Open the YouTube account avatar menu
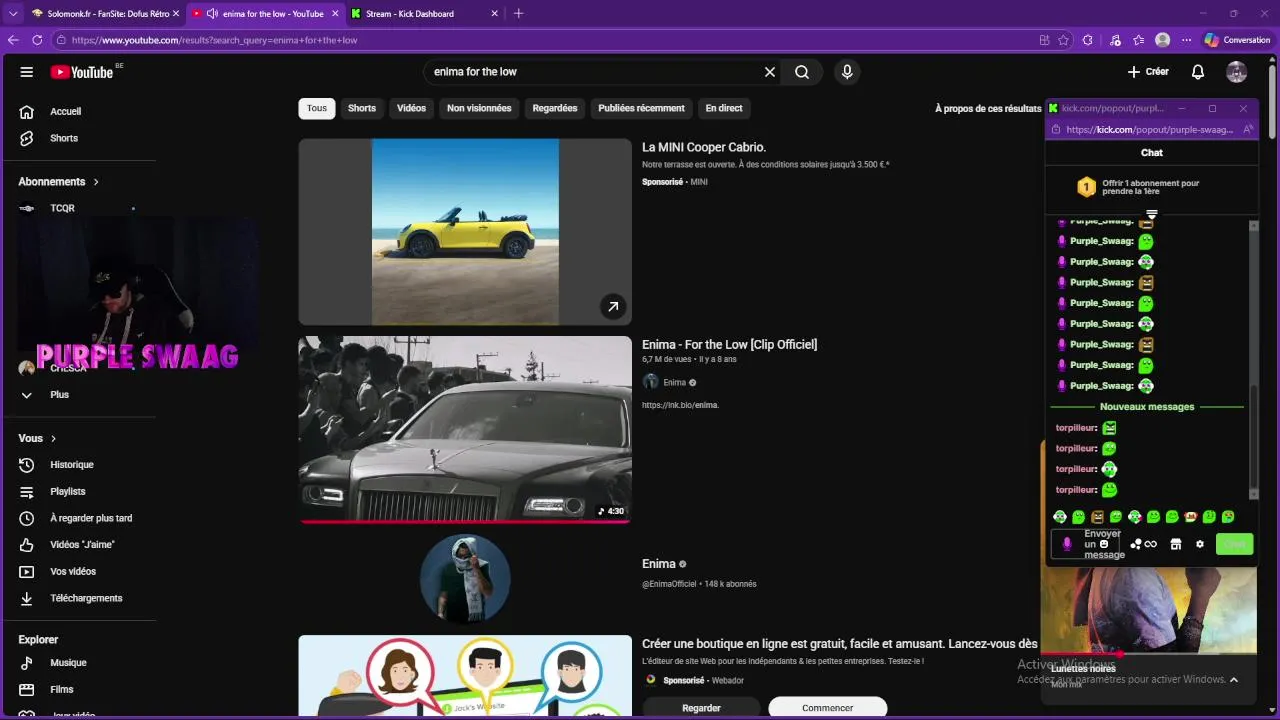Screen dimensions: 1280x720 point(1237,72)
